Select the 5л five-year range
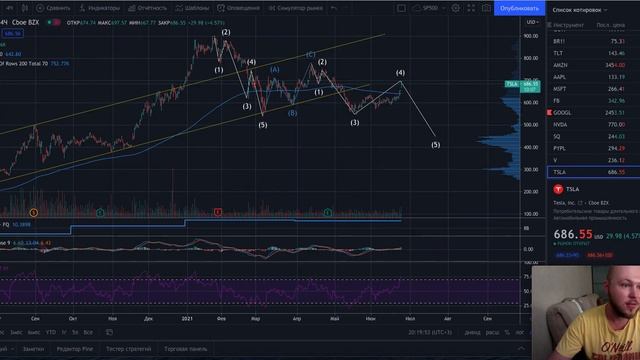The width and height of the screenshot is (640, 360). point(75,332)
